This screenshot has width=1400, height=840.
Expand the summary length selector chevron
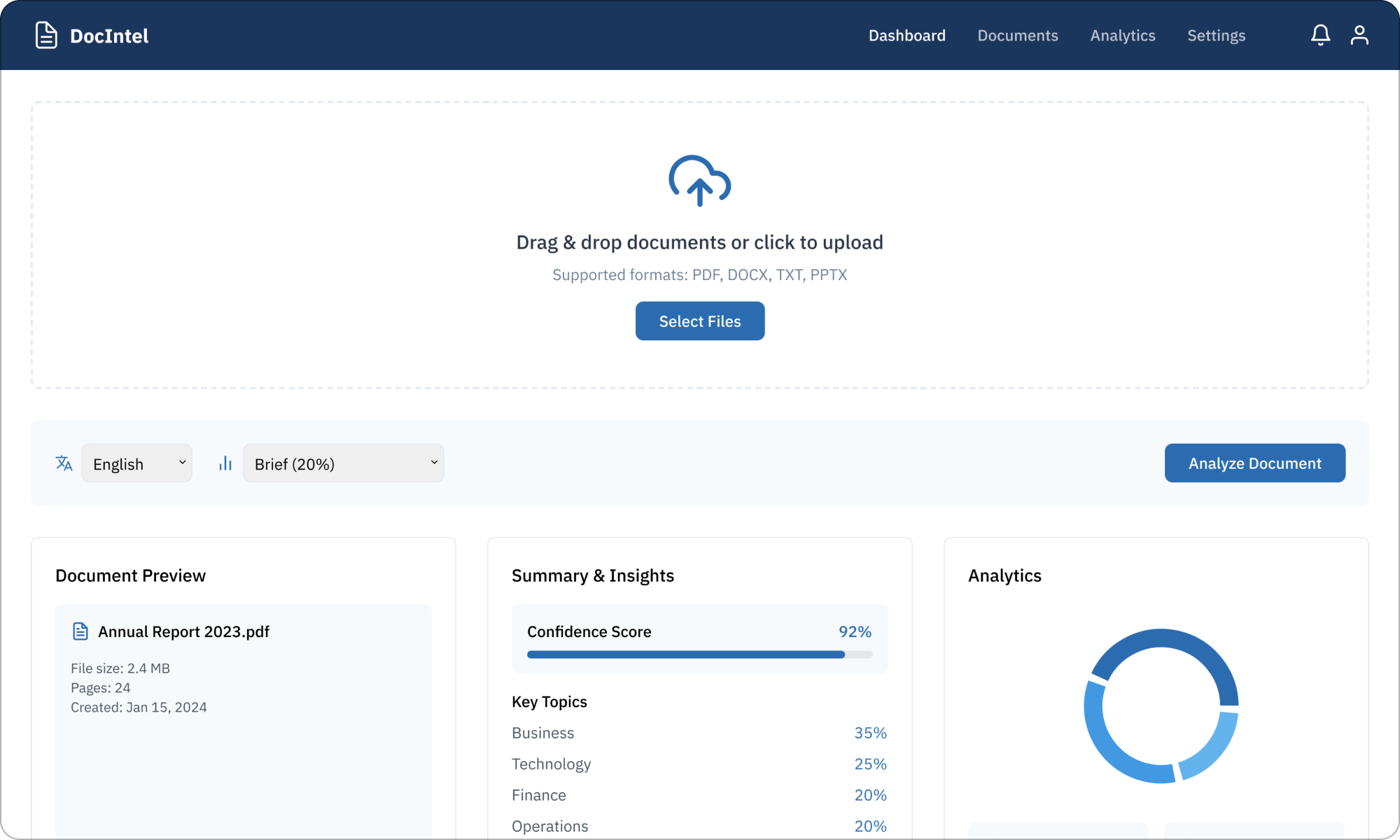point(433,463)
